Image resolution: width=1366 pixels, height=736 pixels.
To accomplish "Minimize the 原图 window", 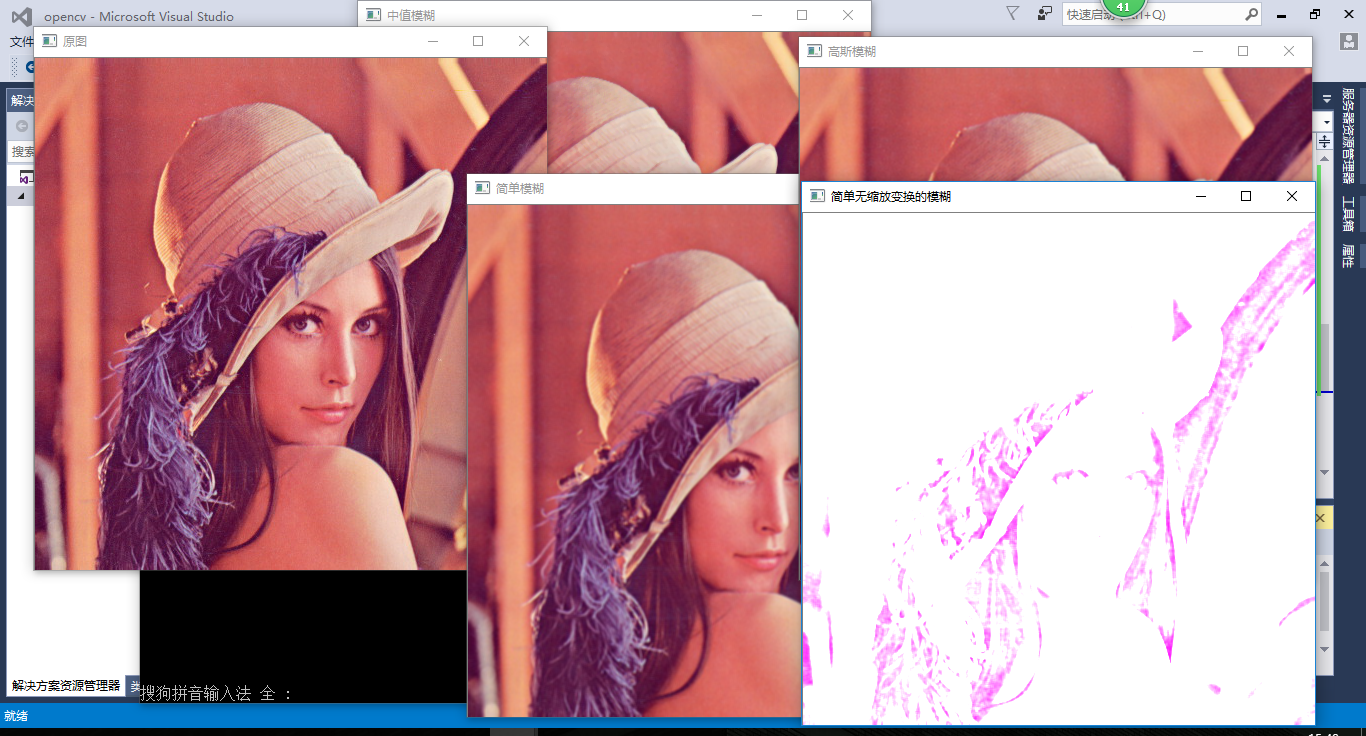I will tap(433, 41).
